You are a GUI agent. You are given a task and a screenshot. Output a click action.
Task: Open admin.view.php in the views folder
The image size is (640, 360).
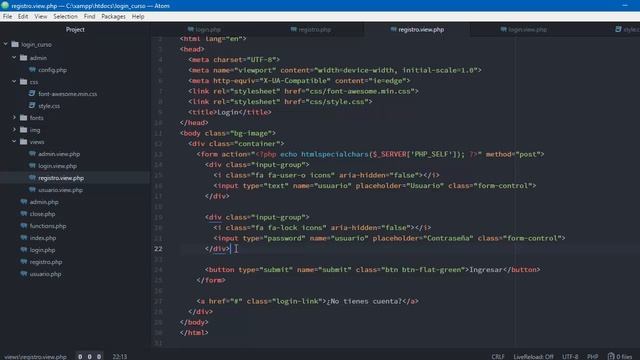(59, 154)
